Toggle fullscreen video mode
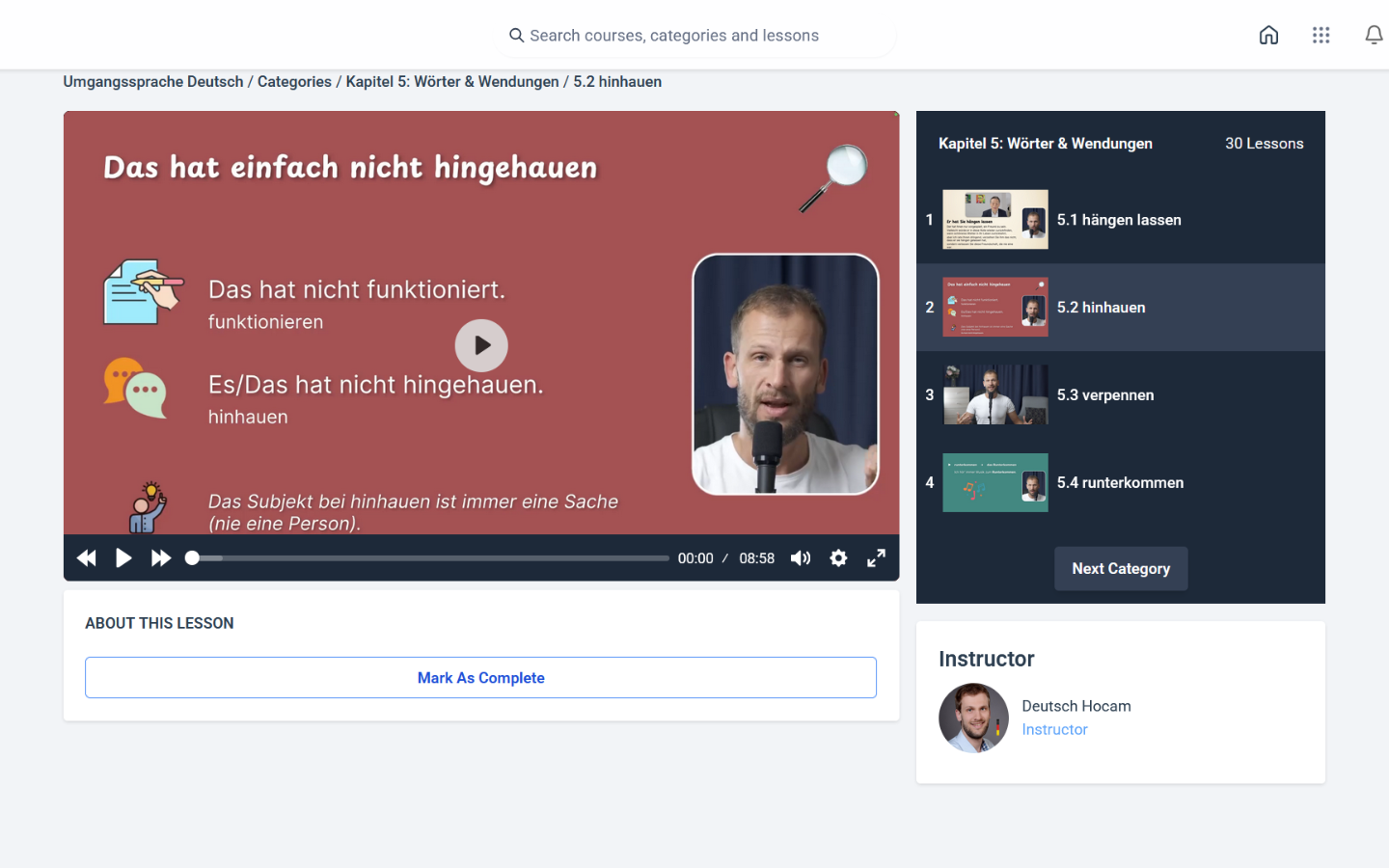The image size is (1389, 868). [876, 558]
